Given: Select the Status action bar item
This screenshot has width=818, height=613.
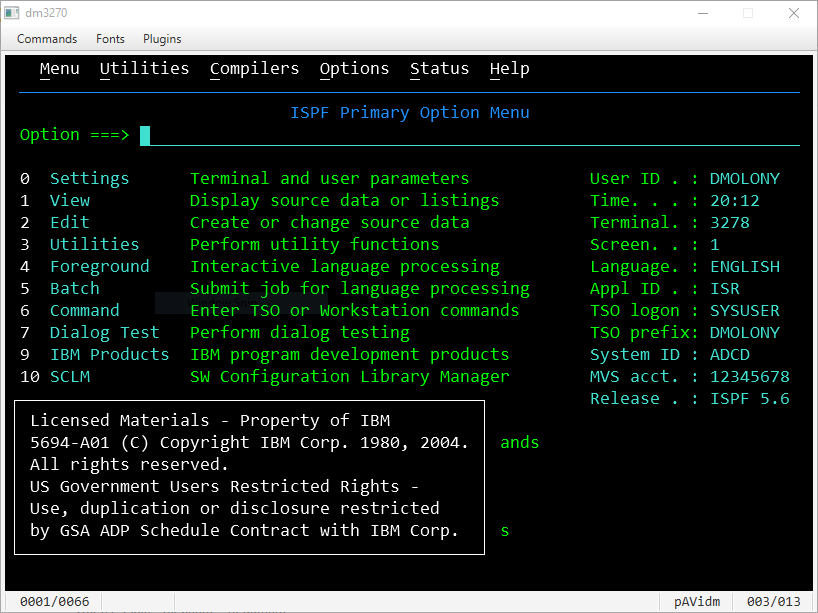Looking at the screenshot, I should coord(439,69).
